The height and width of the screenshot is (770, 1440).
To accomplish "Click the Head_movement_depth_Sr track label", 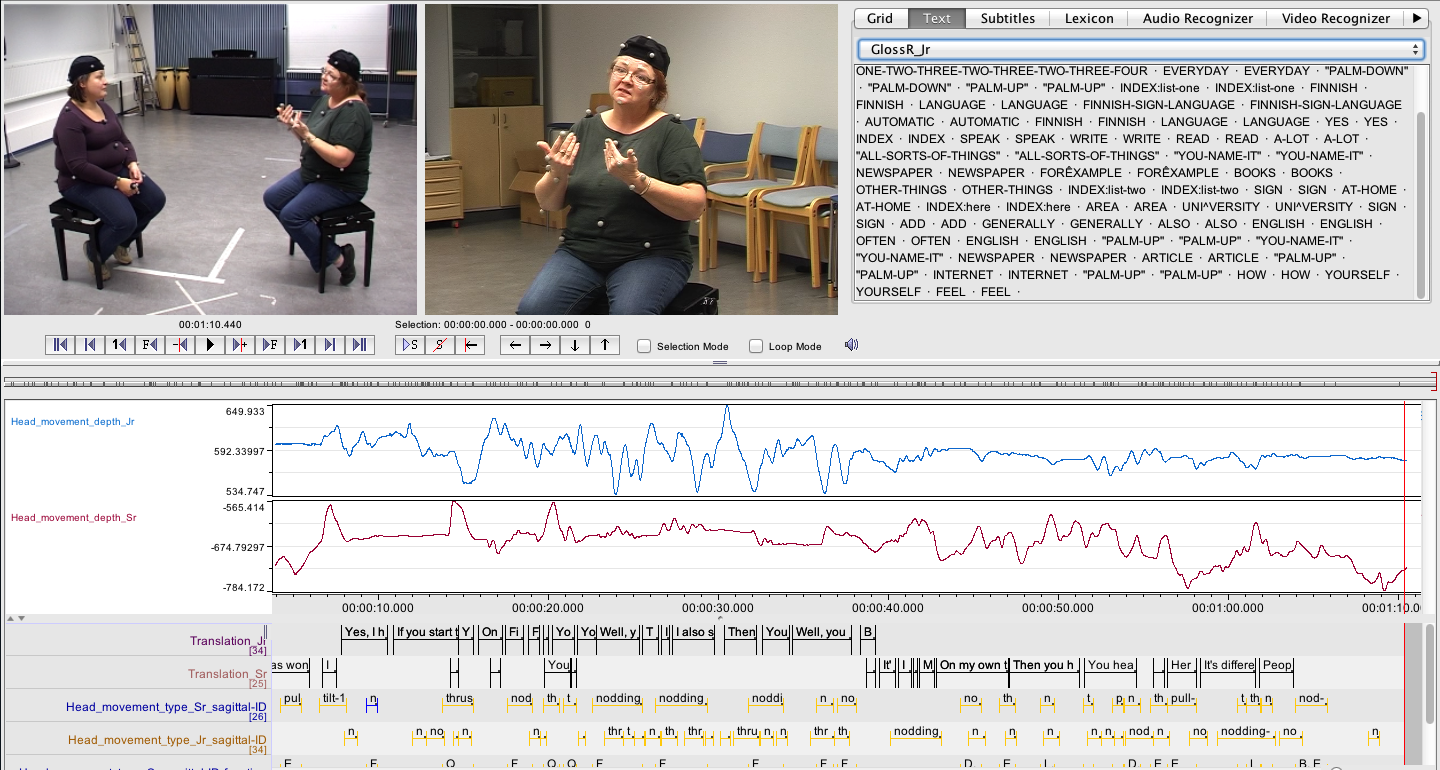I will (x=74, y=518).
